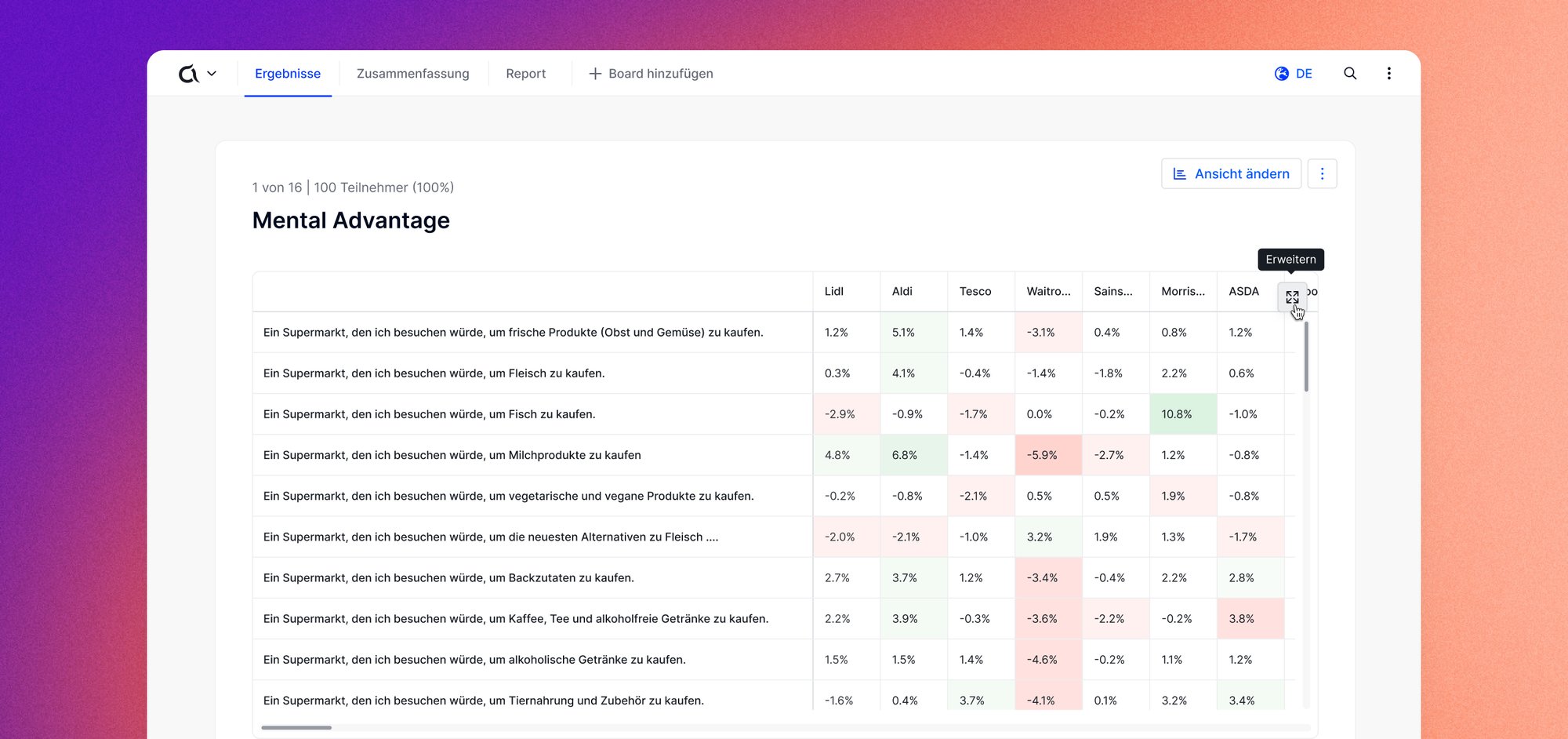Click the 3.4% ASDA cell in Tiernahrung row
This screenshot has width=1568, height=739.
coord(1251,696)
